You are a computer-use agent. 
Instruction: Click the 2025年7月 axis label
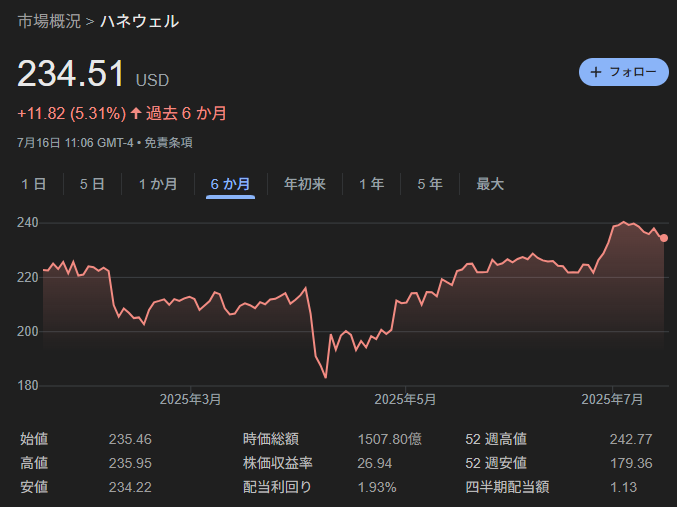tap(612, 399)
